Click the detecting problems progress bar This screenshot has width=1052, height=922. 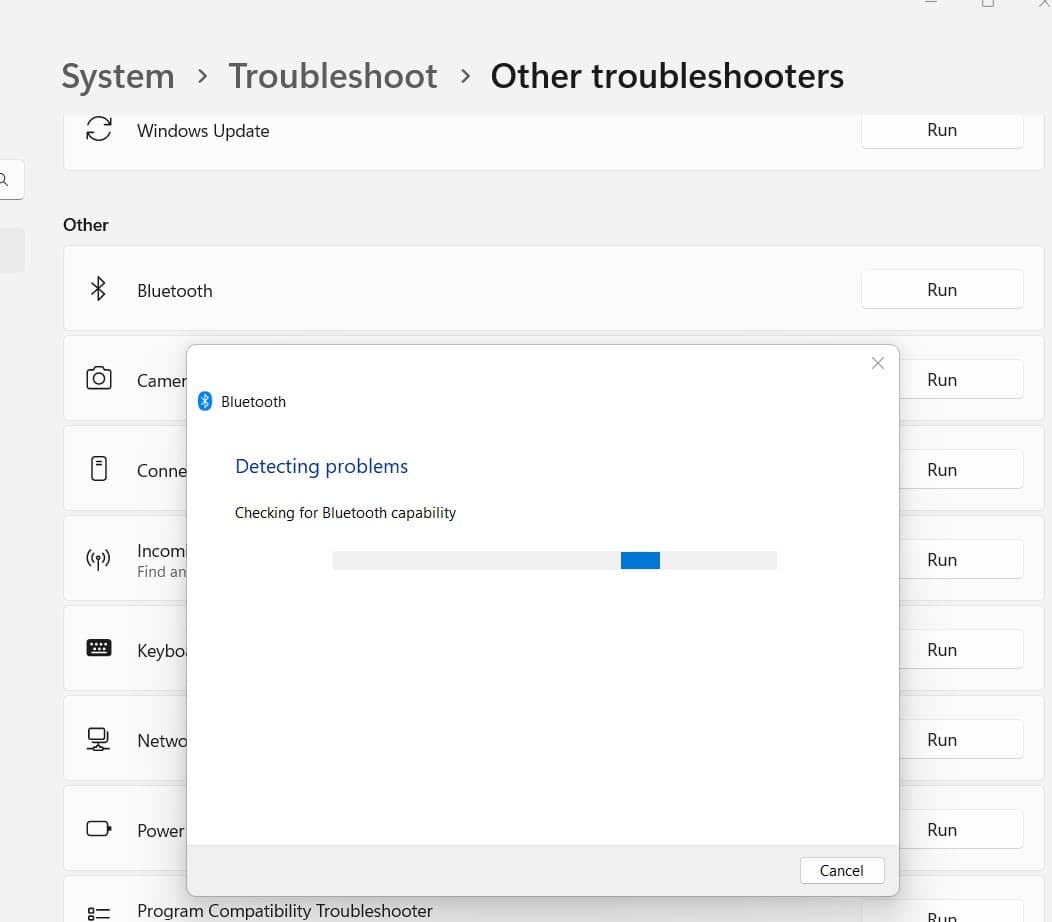[x=554, y=560]
